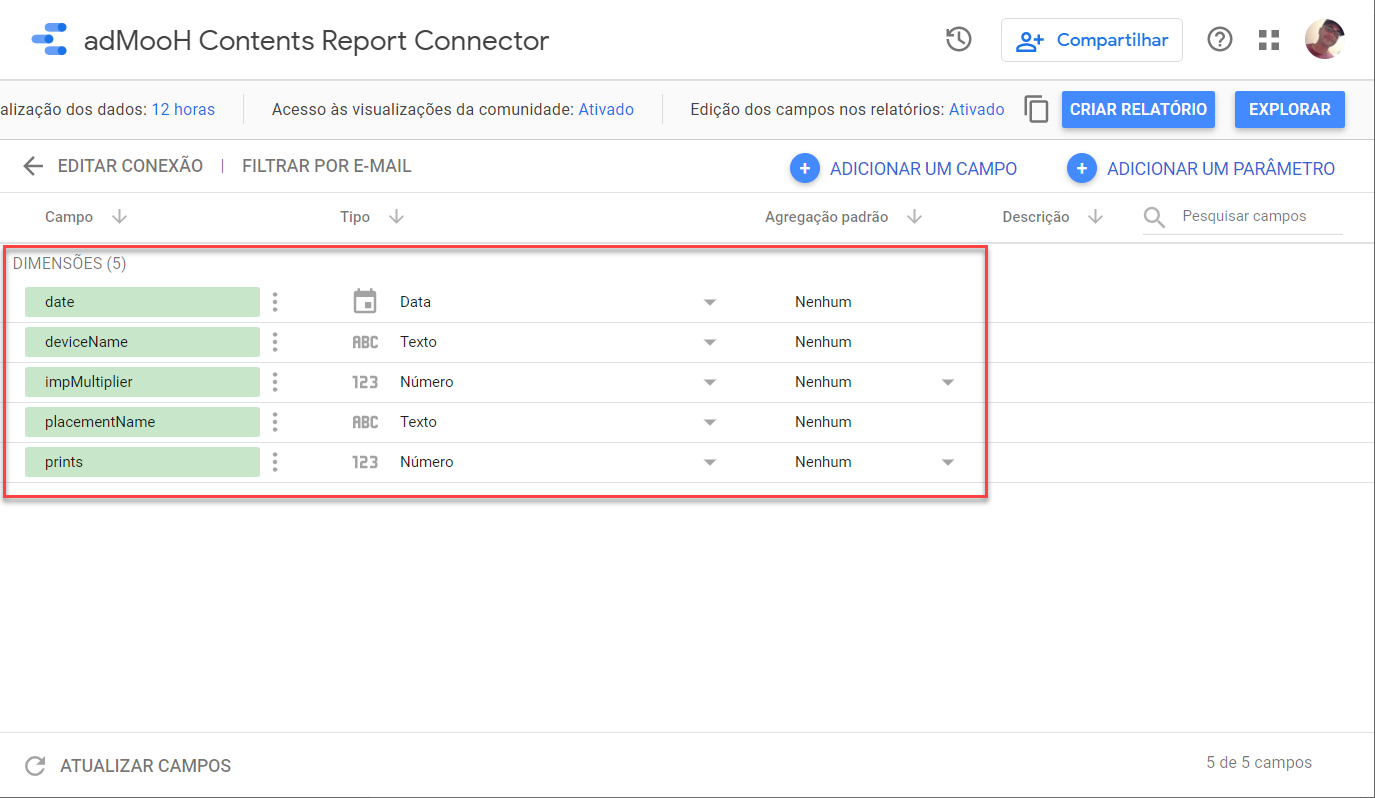
Task: Click the back arrow beside Editar Conexão
Action: (x=34, y=166)
